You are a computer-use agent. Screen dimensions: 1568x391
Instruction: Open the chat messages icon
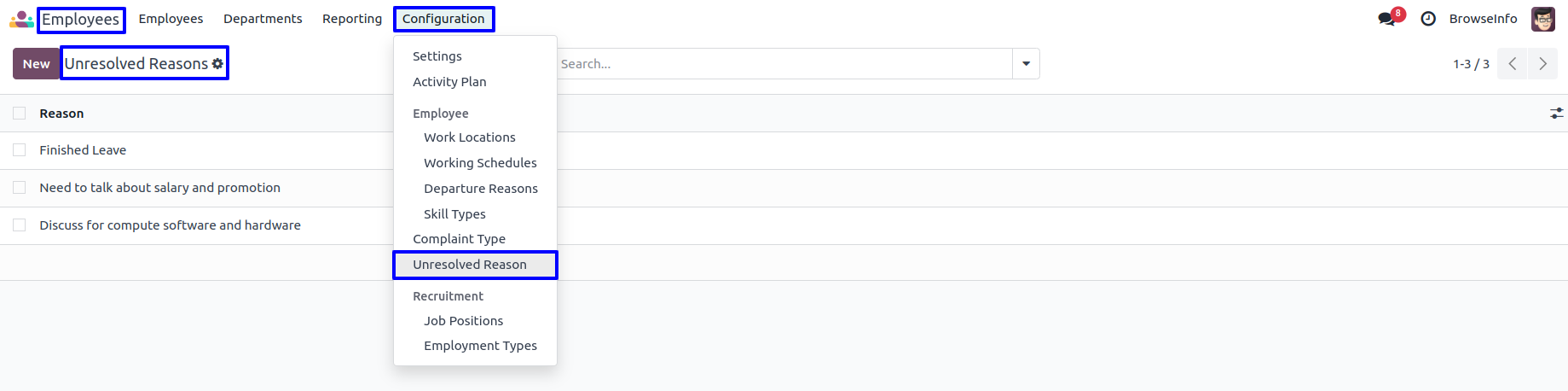[x=1387, y=19]
